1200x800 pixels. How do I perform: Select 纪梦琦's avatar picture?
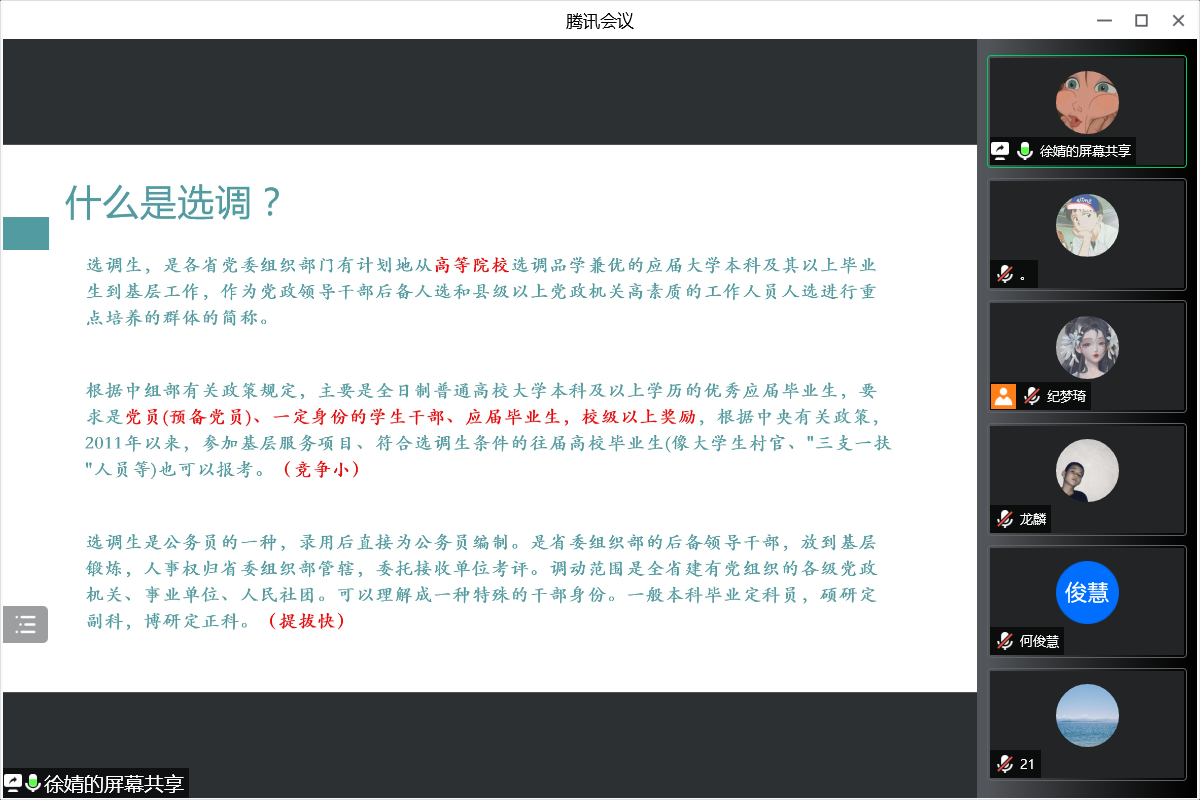tap(1087, 347)
